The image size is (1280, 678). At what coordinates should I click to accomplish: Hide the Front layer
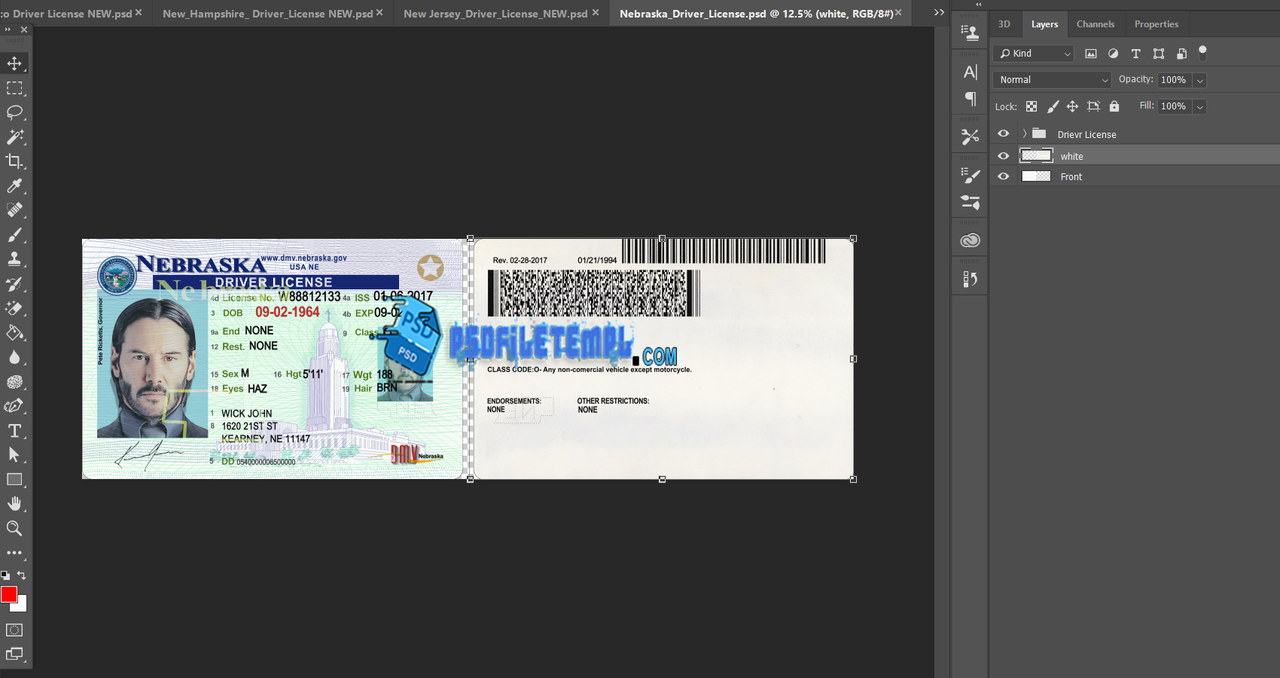point(1003,176)
